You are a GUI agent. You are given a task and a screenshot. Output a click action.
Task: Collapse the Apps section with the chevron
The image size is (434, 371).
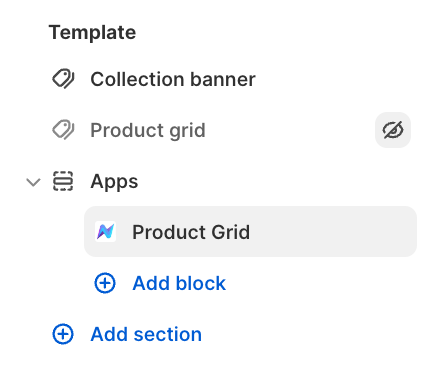(x=33, y=182)
